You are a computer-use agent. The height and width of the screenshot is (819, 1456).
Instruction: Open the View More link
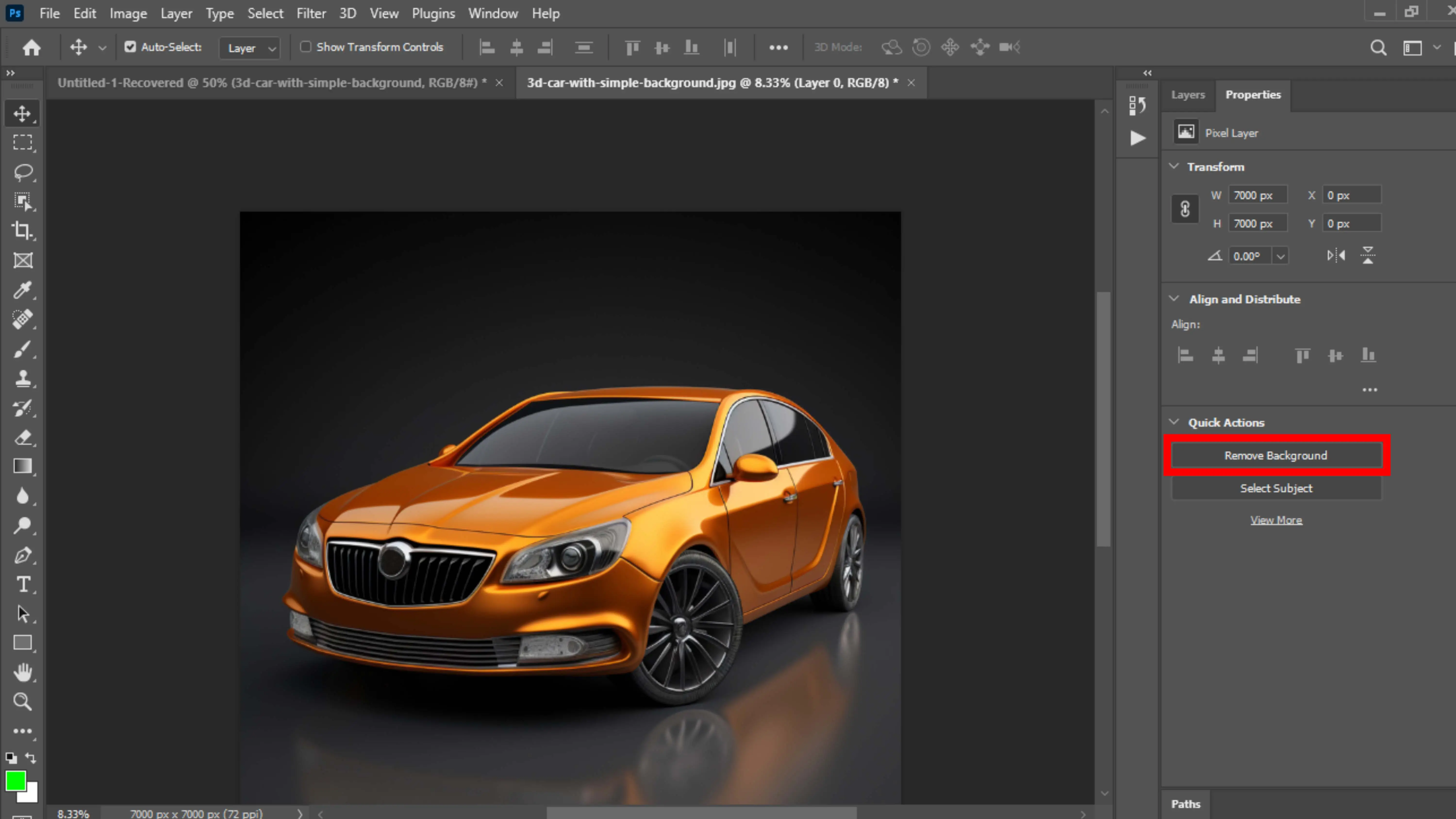1276,520
